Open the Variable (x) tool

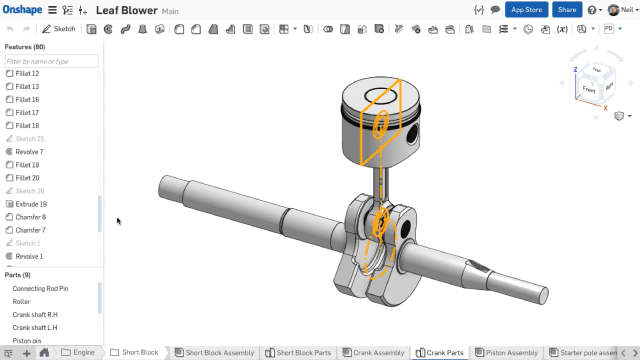[562, 29]
